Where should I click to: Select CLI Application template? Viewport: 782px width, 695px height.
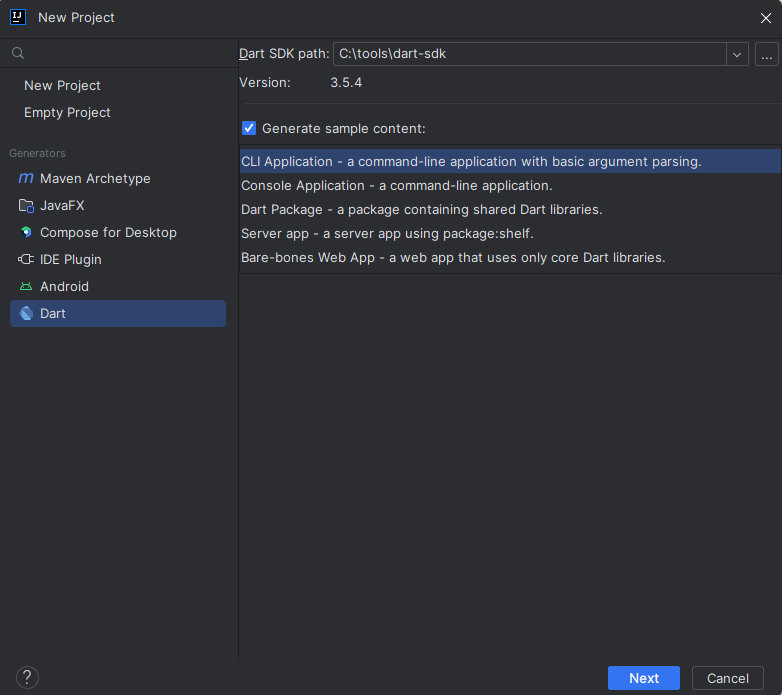[x=510, y=161]
